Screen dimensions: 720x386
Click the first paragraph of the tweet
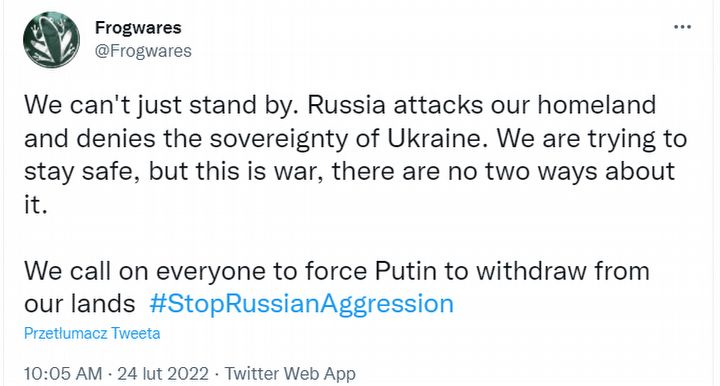pyautogui.click(x=355, y=154)
